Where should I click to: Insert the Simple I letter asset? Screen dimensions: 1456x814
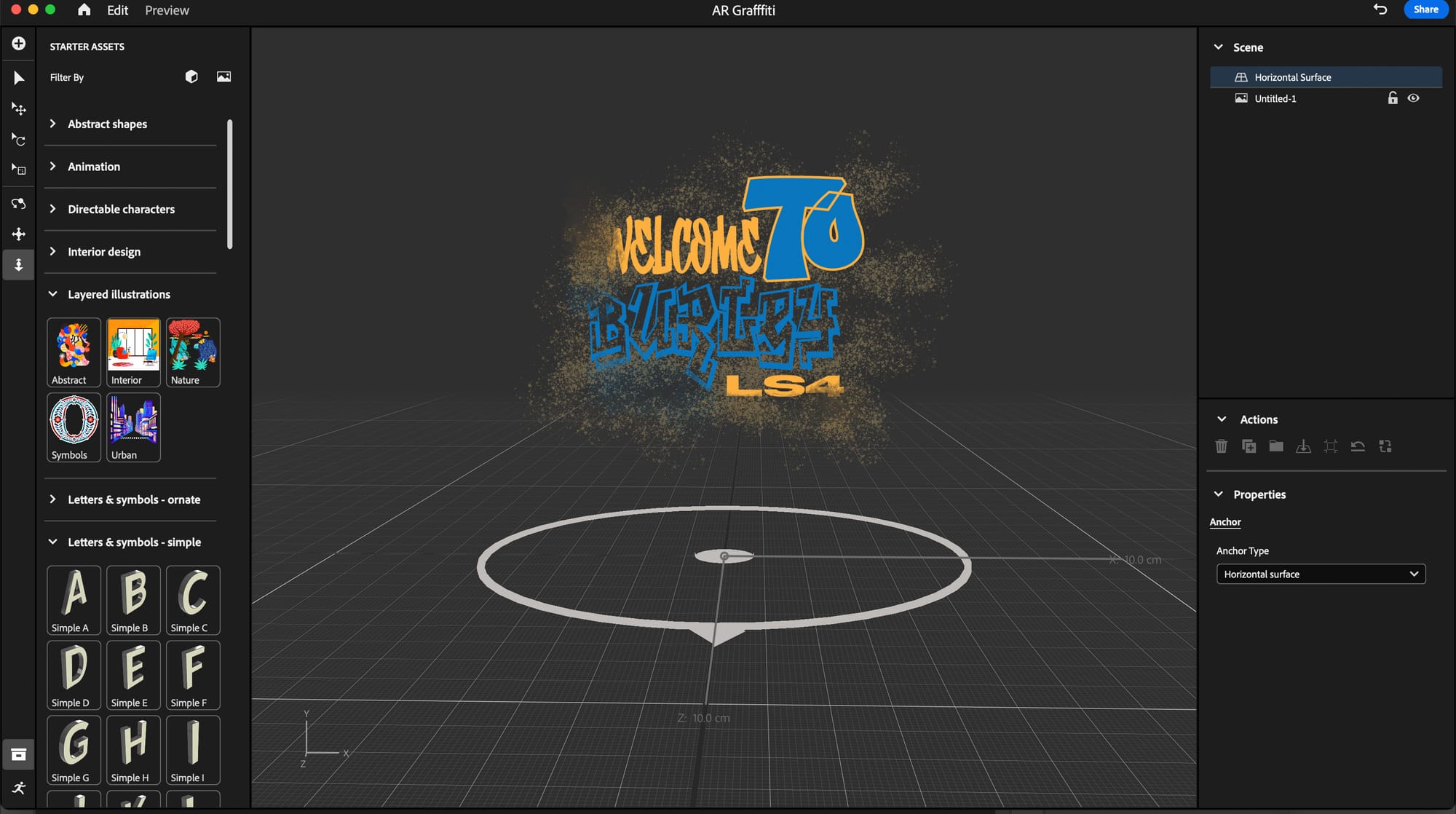[x=193, y=750]
